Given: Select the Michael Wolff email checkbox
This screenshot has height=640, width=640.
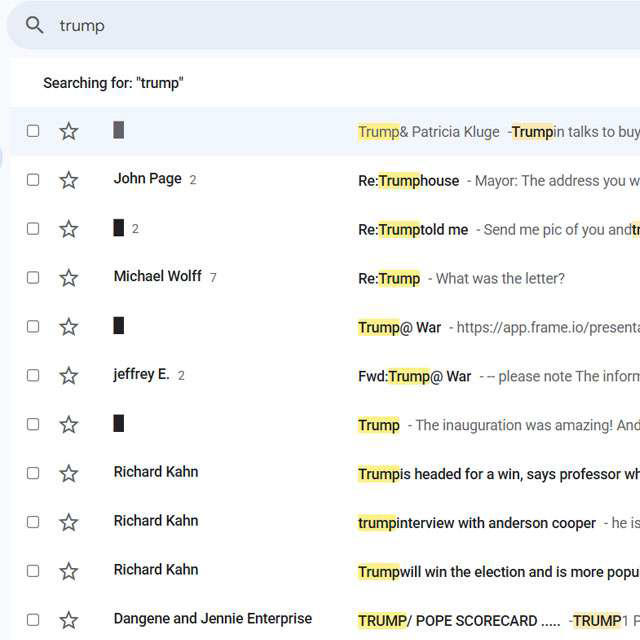Looking at the screenshot, I should (x=33, y=278).
